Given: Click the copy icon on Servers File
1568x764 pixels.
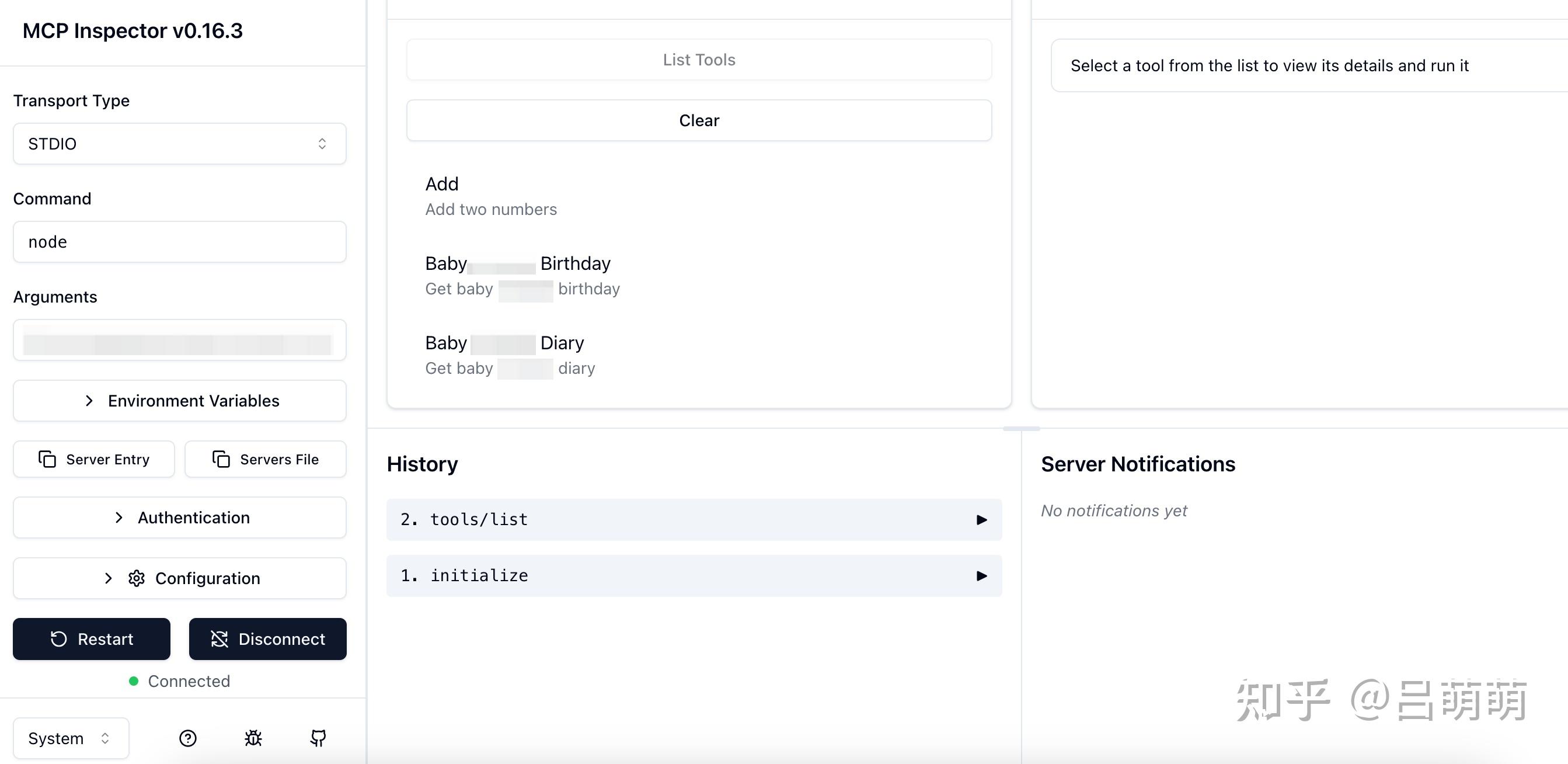Looking at the screenshot, I should point(221,459).
